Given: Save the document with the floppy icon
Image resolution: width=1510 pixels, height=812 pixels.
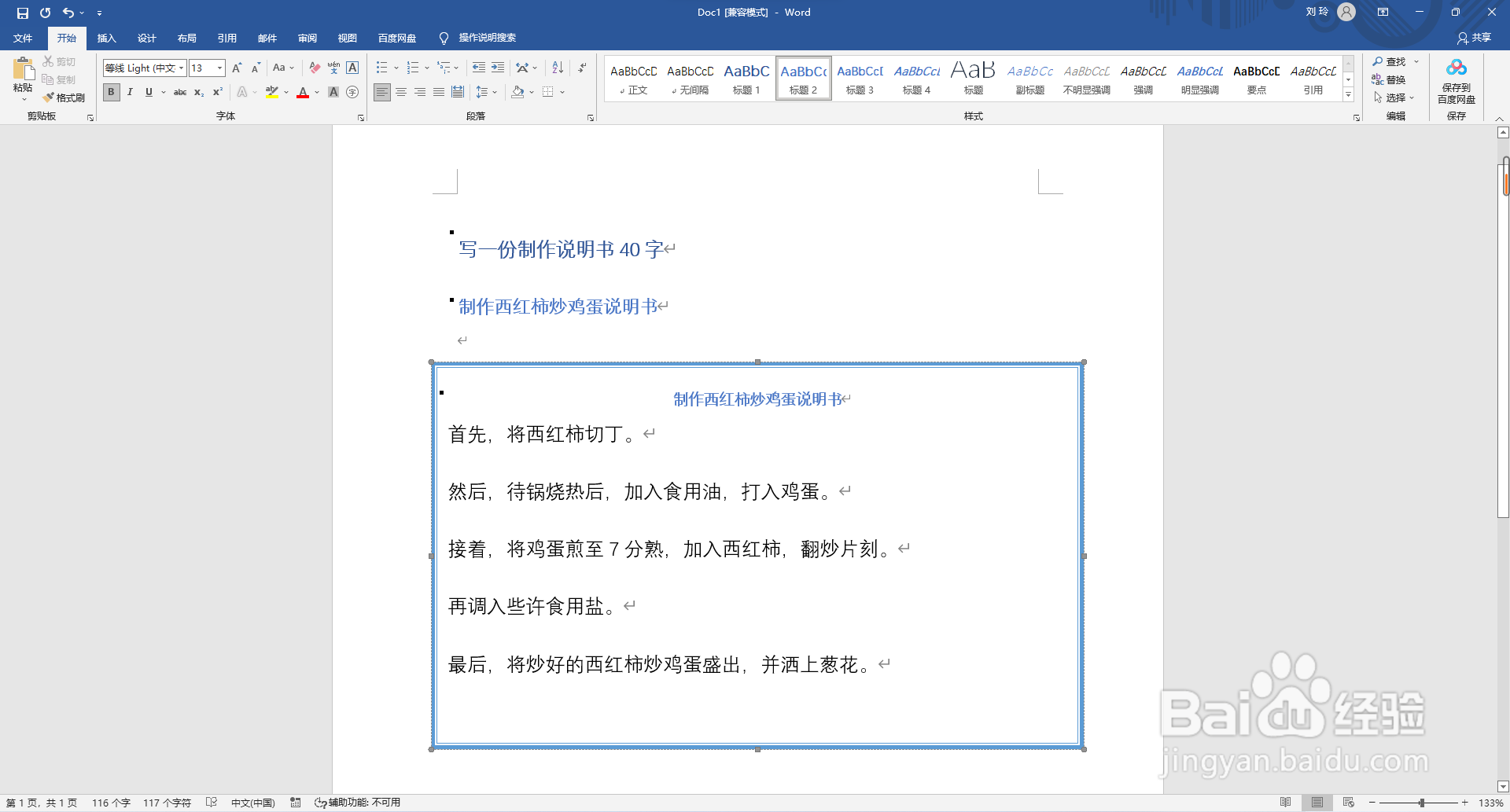Looking at the screenshot, I should pos(23,13).
